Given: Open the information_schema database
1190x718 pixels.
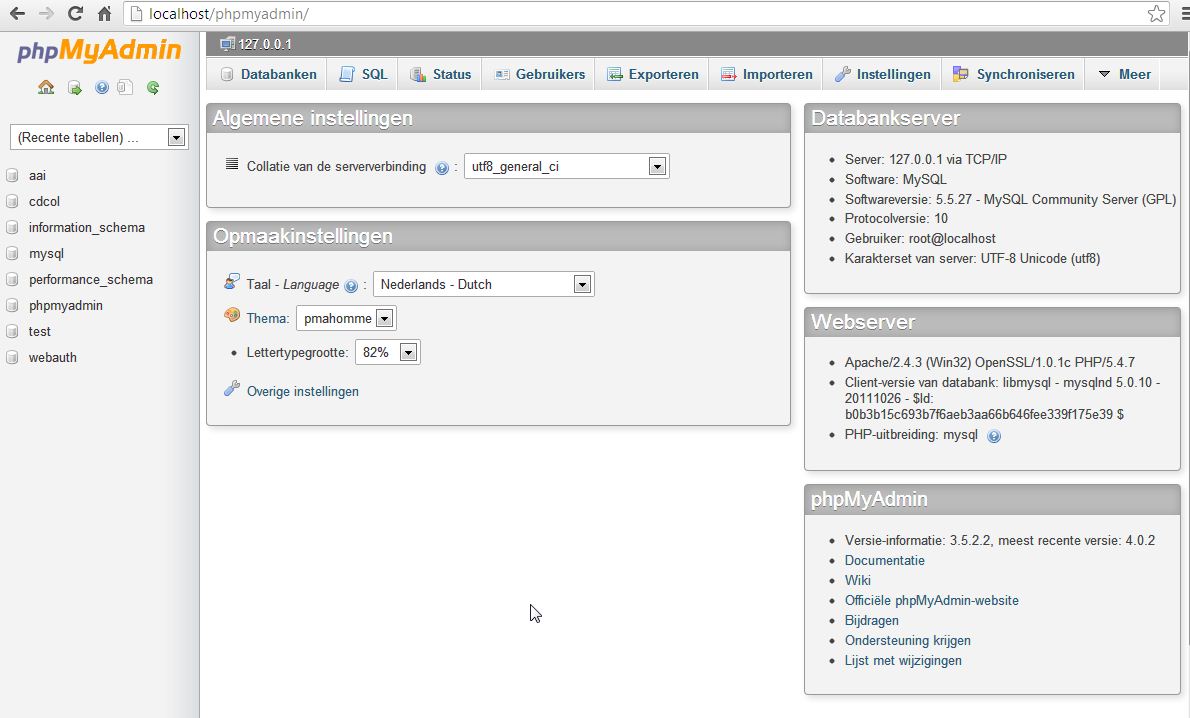Looking at the screenshot, I should pos(87,227).
